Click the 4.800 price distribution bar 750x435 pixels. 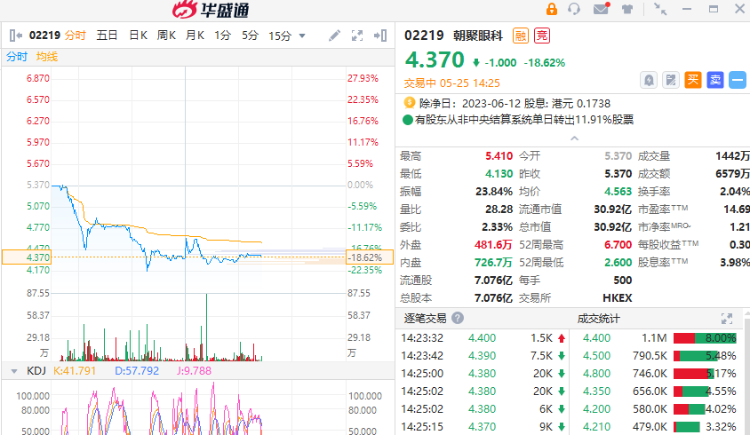click(x=694, y=374)
